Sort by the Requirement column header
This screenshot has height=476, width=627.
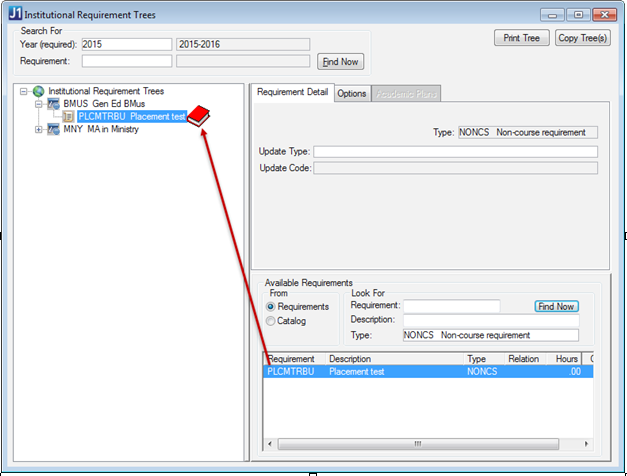pyautogui.click(x=295, y=359)
